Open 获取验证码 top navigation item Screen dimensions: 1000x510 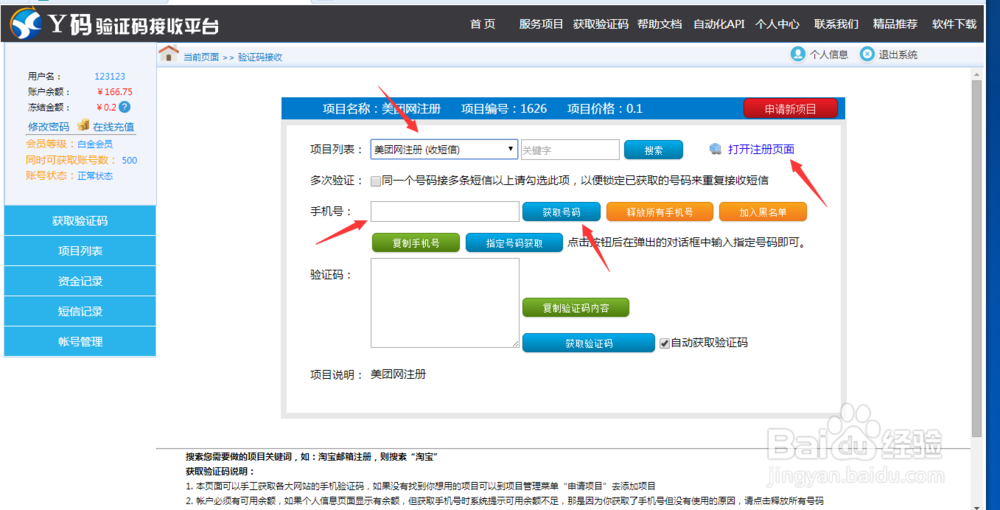coord(602,24)
